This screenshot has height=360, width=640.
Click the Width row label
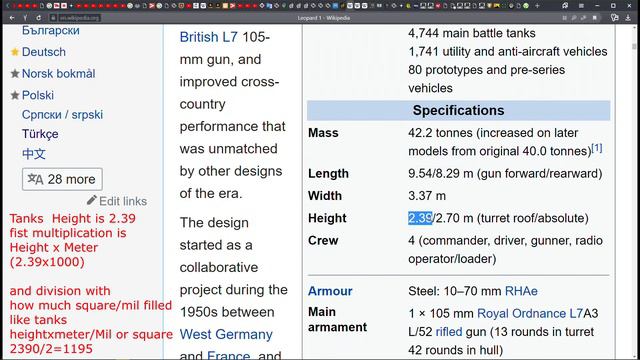(x=325, y=196)
